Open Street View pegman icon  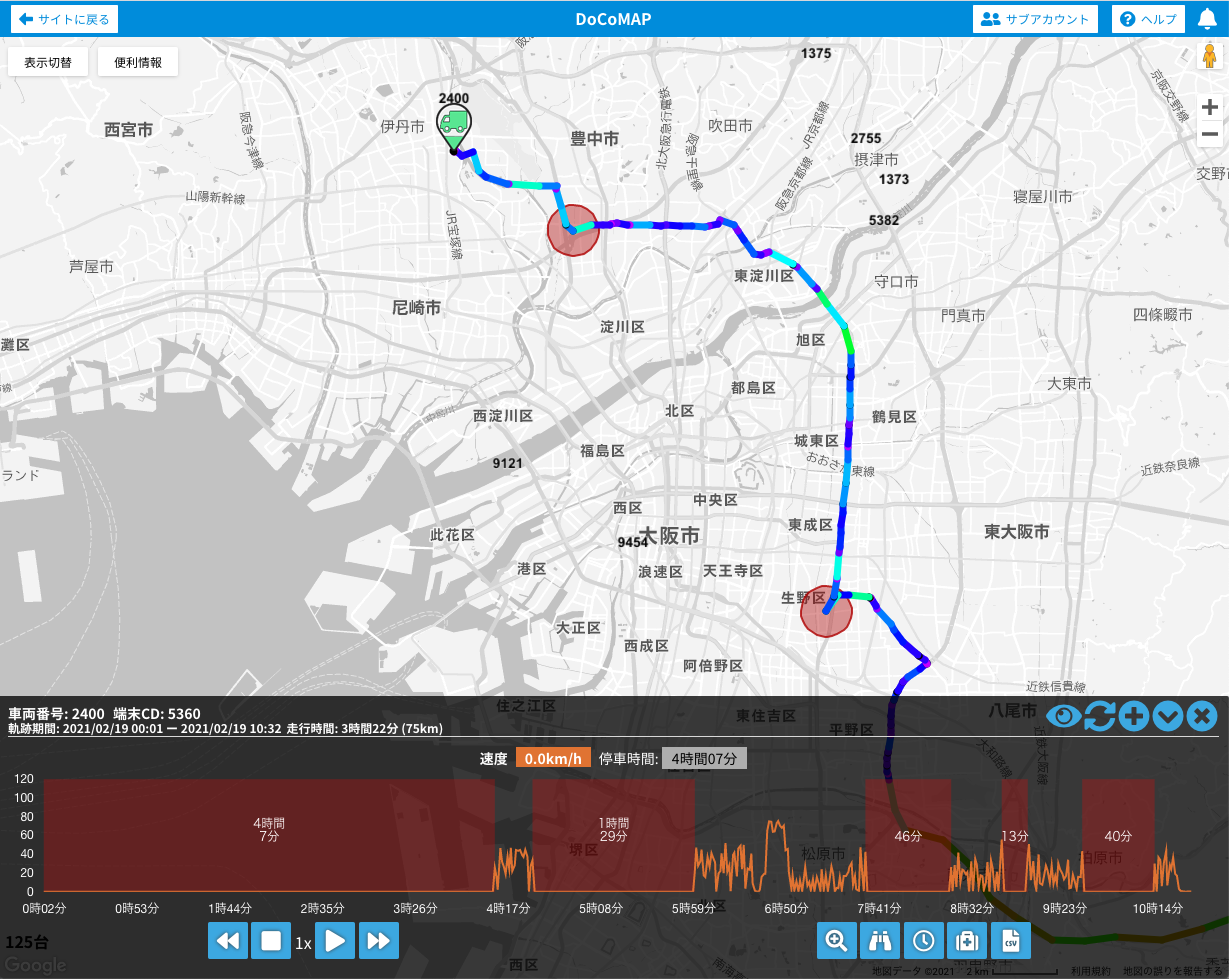pyautogui.click(x=1209, y=59)
